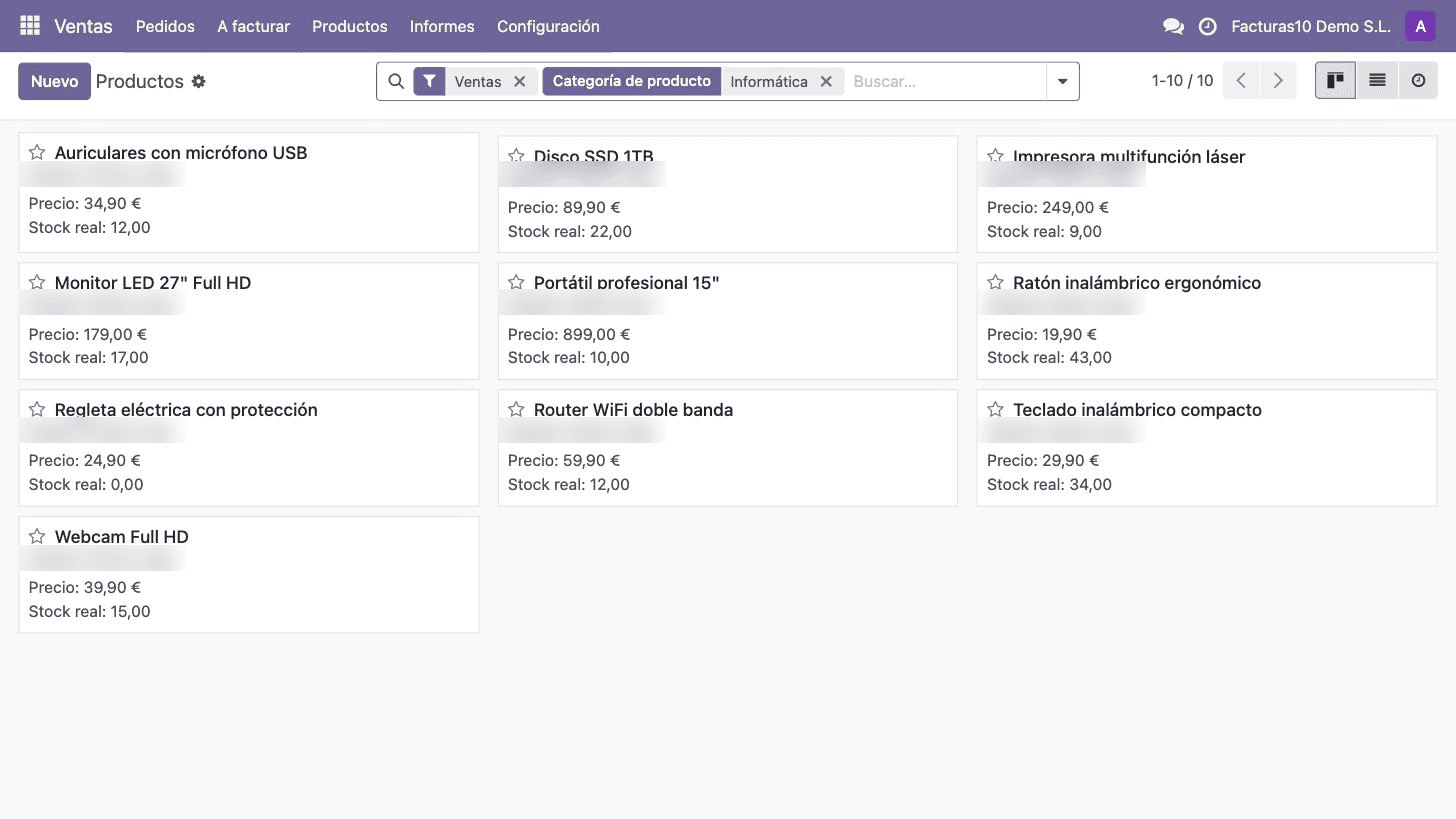This screenshot has width=1456, height=819.
Task: Open the Productos settings gear
Action: (199, 81)
